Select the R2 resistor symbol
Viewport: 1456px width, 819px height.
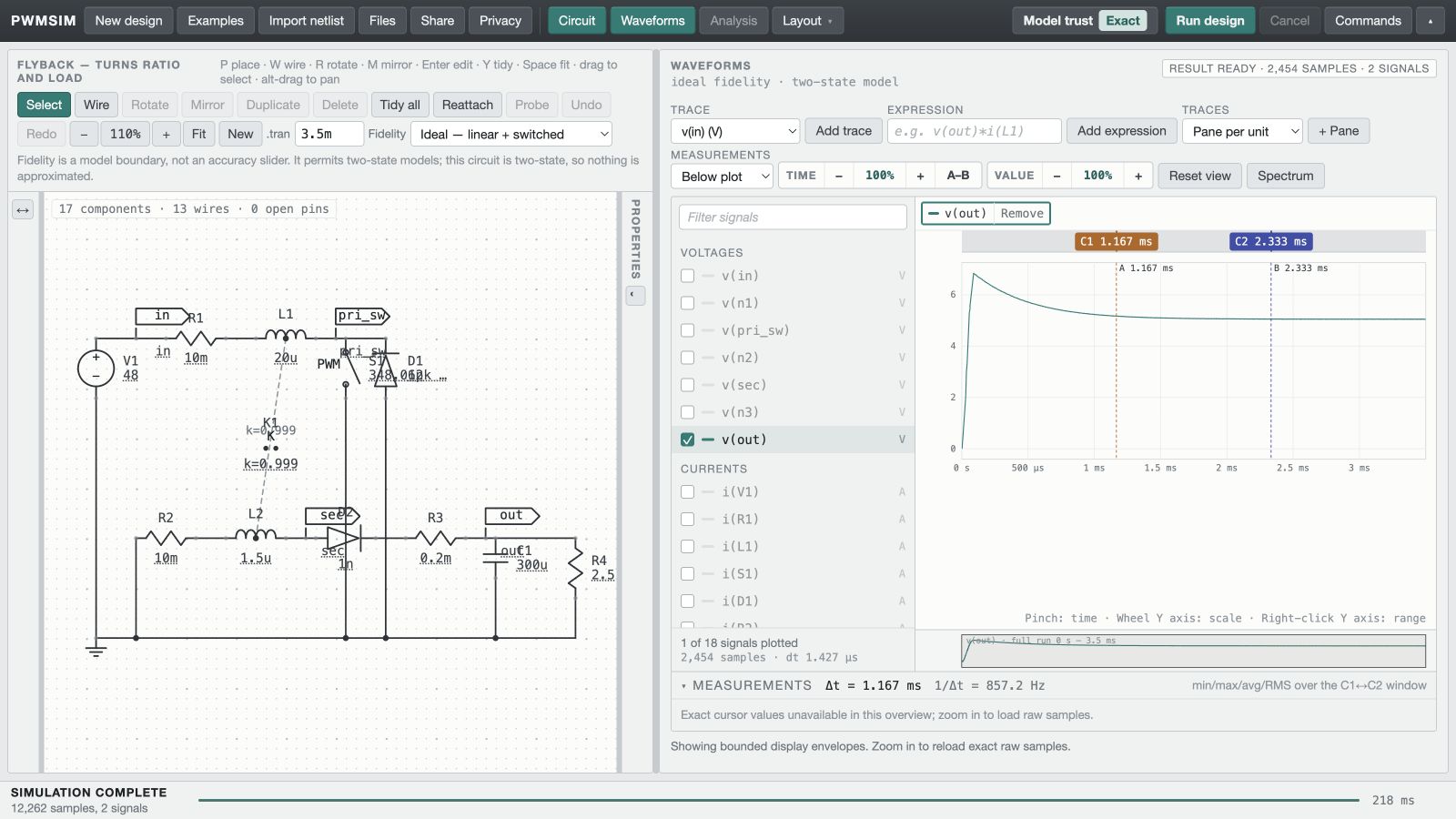click(x=166, y=537)
